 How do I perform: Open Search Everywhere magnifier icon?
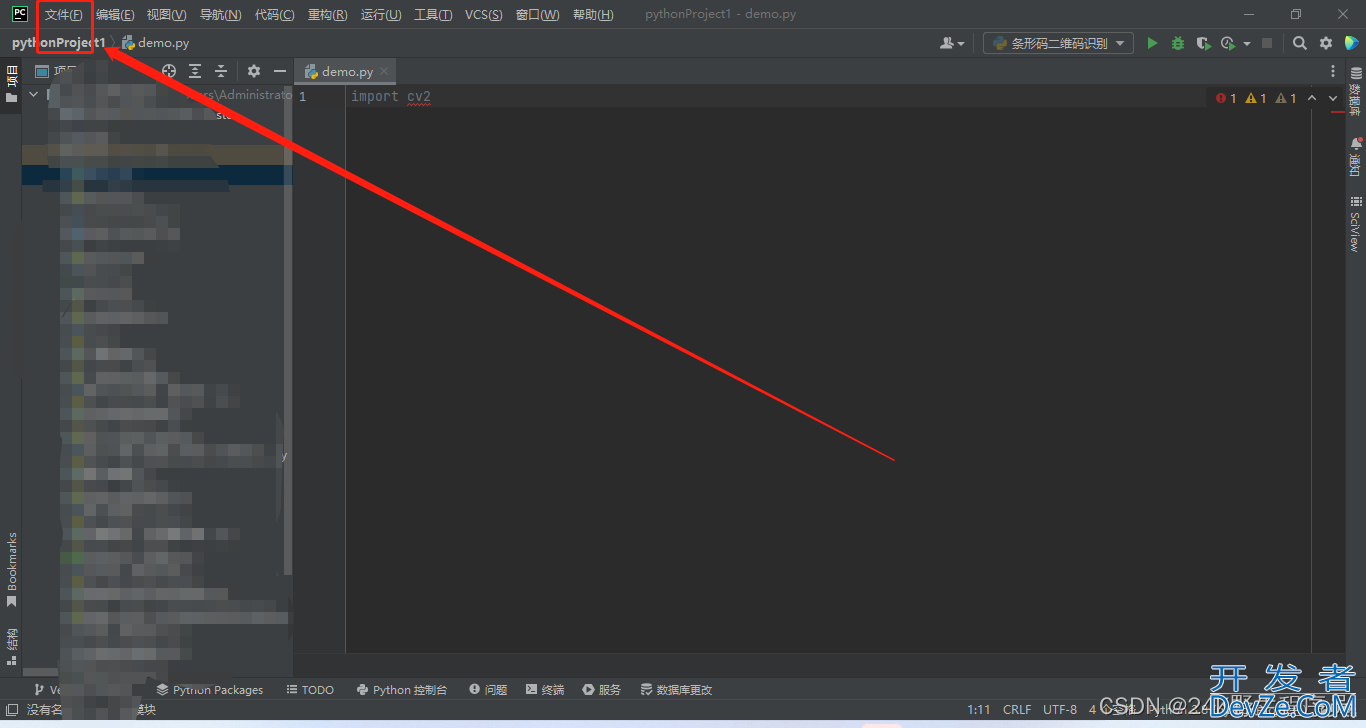(1299, 43)
